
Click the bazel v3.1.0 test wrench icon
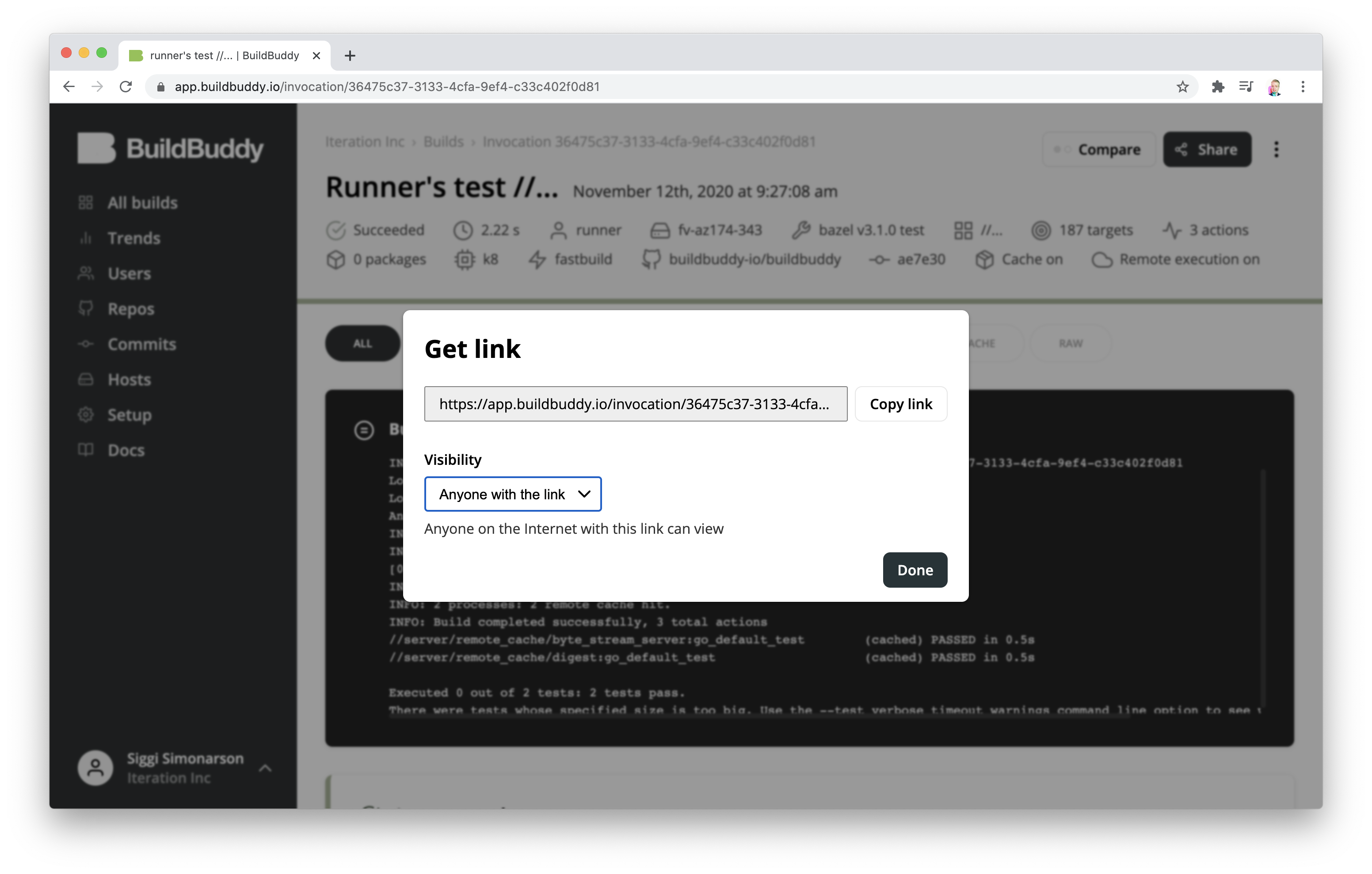[801, 230]
